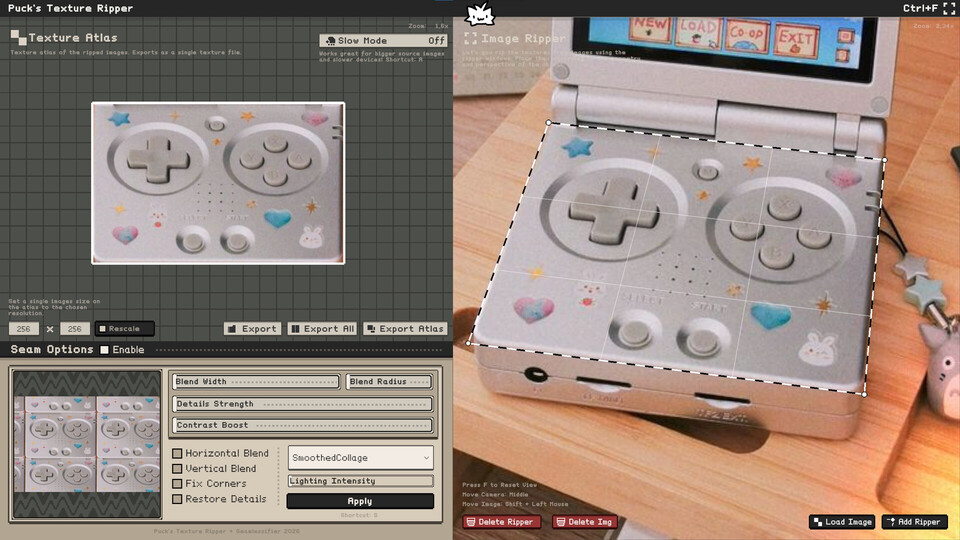The width and height of the screenshot is (960, 540).
Task: Adjust the Details Strength slider
Action: click(302, 404)
